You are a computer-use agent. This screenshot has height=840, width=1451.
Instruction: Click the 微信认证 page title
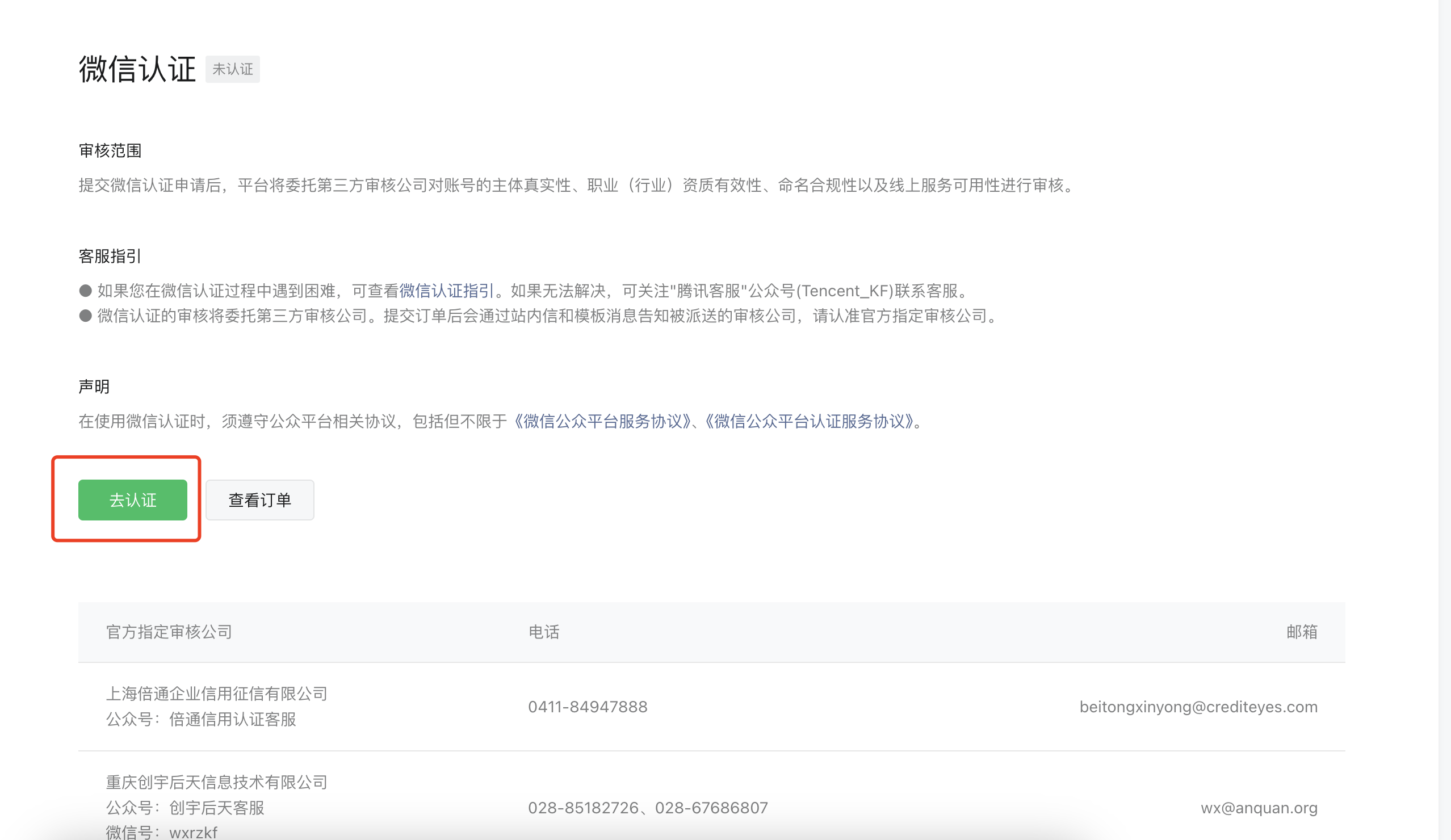[x=137, y=69]
